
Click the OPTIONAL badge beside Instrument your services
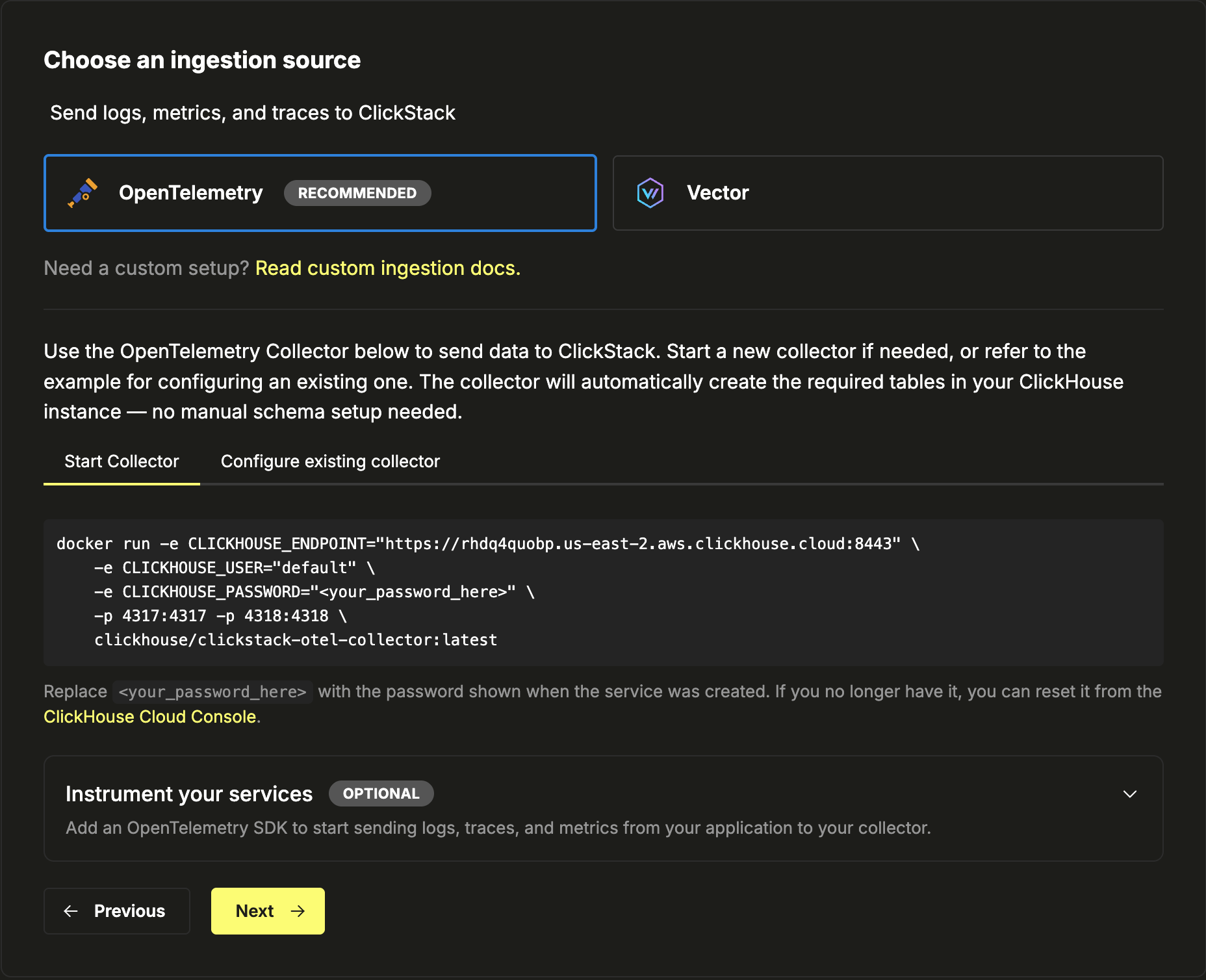(381, 793)
